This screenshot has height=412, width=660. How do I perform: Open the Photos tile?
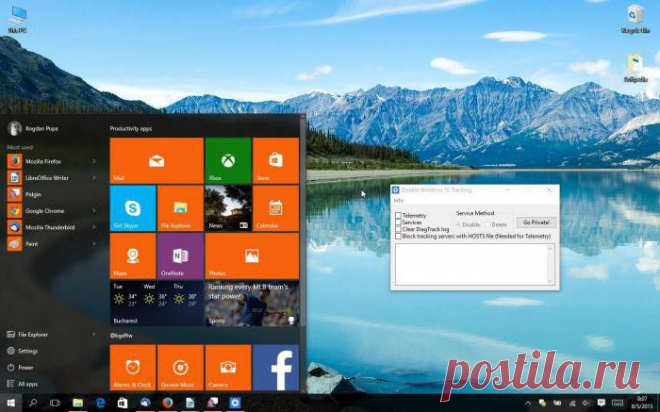[x=252, y=256]
